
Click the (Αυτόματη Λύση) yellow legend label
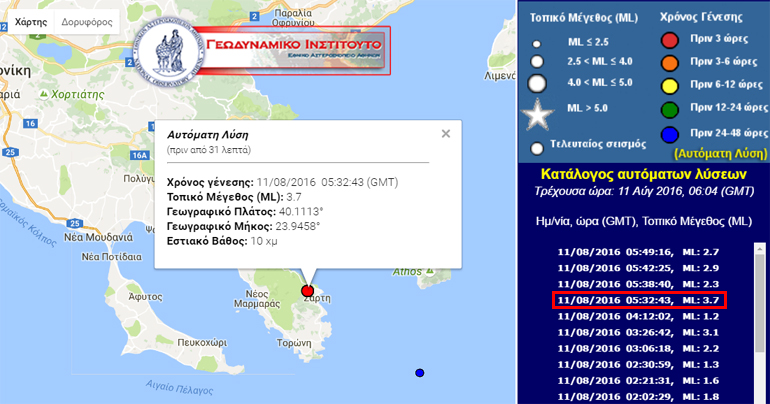(720, 154)
